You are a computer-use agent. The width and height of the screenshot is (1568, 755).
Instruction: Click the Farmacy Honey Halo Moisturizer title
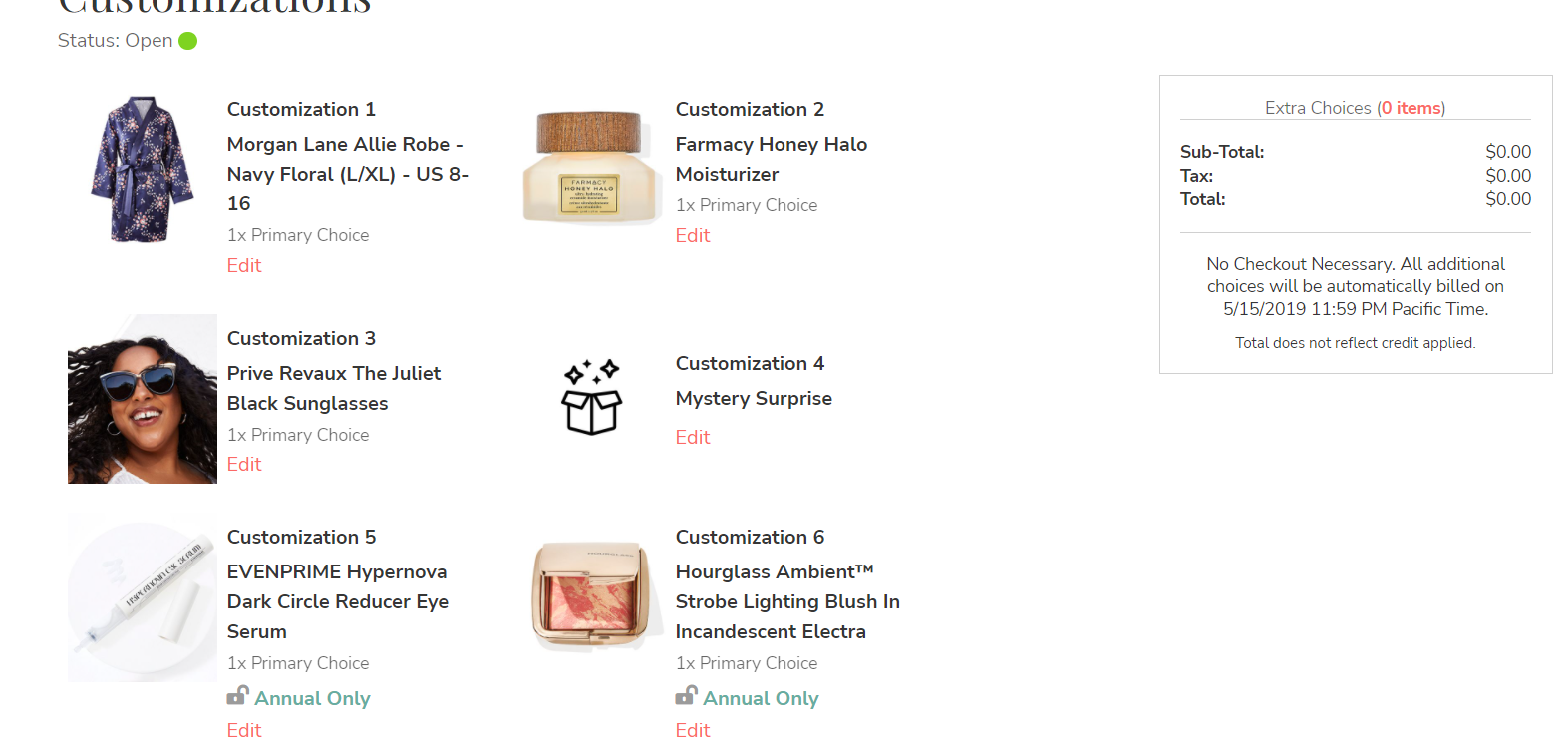click(771, 159)
